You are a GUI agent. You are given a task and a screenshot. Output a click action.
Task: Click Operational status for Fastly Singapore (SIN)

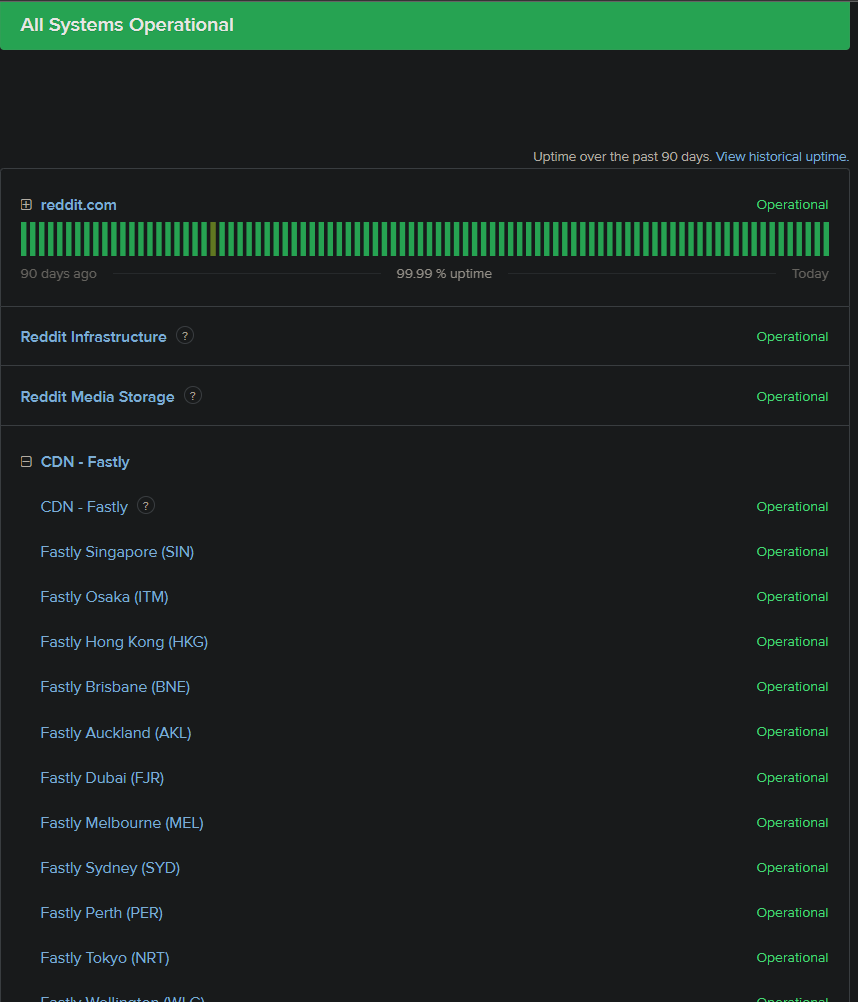click(792, 551)
